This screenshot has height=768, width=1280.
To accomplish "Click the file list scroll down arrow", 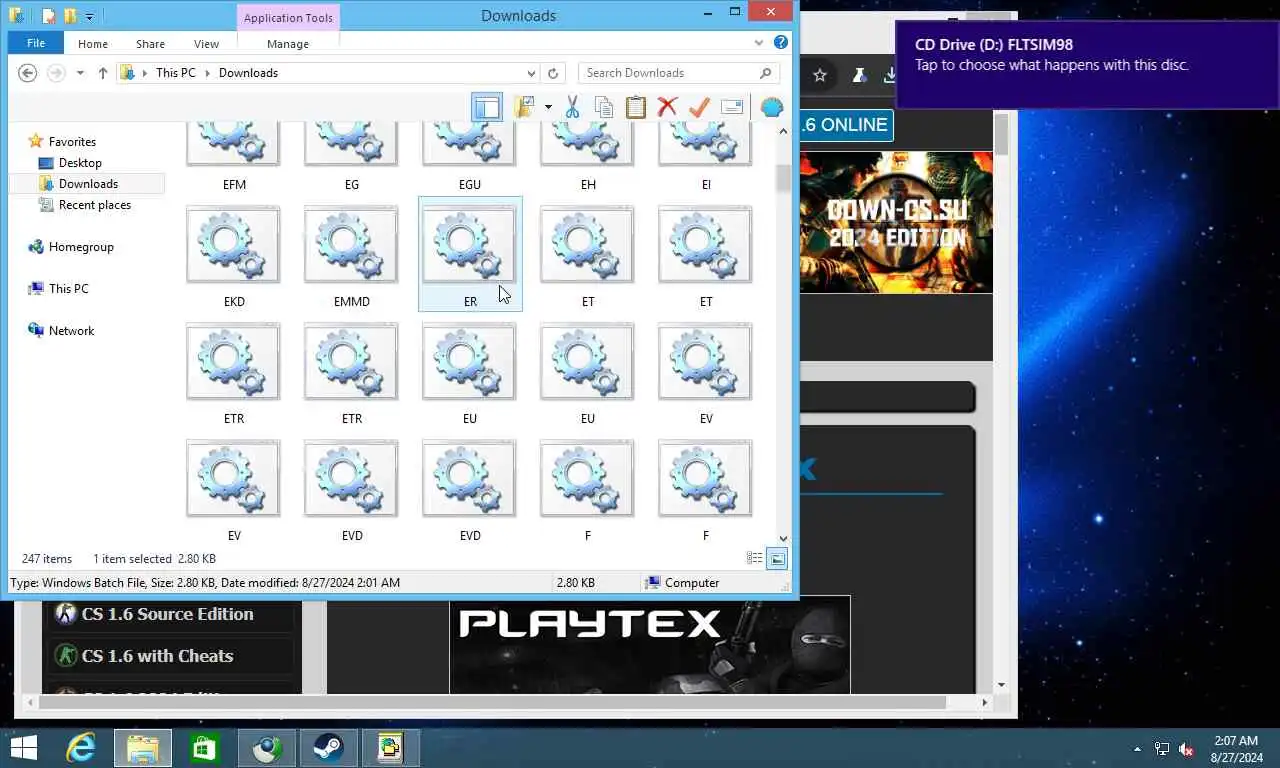I will (783, 539).
